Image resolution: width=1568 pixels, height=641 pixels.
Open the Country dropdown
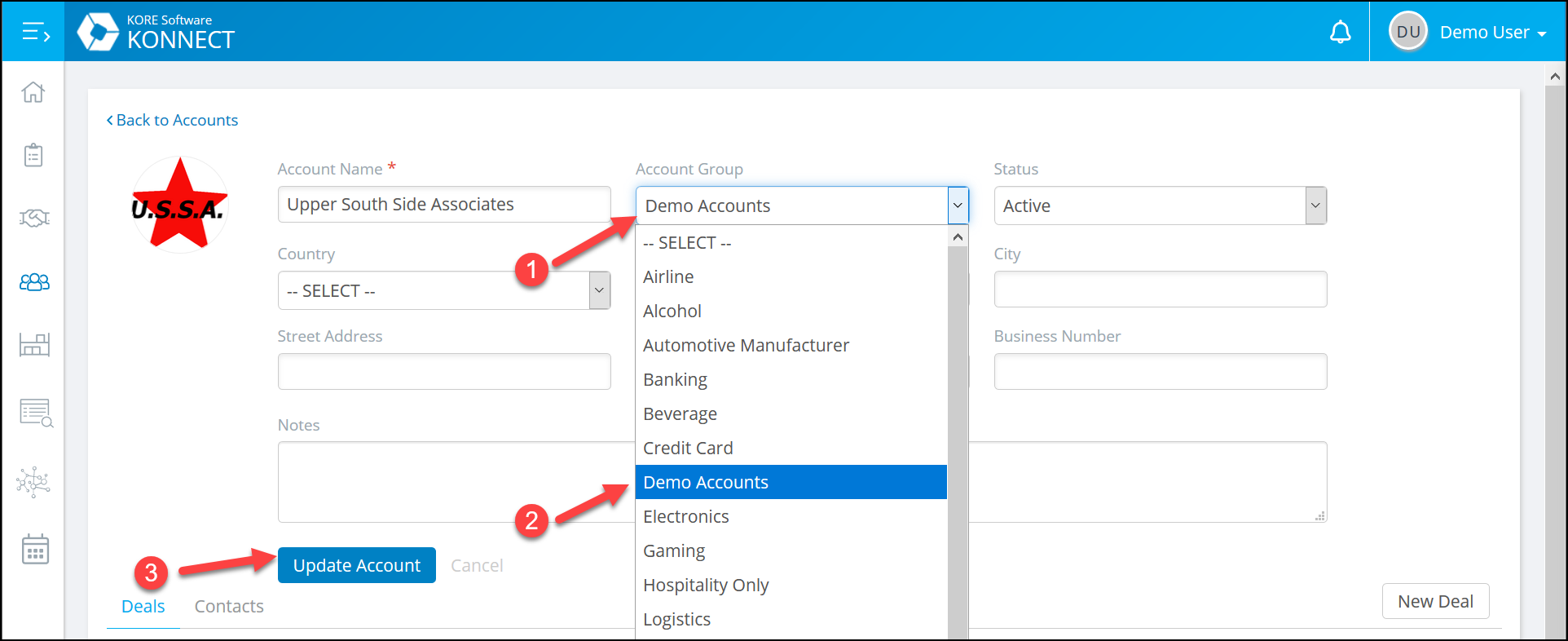pyautogui.click(x=444, y=290)
